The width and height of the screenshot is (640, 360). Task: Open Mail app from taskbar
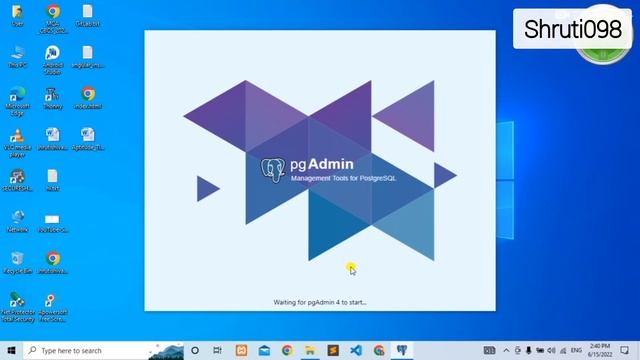pyautogui.click(x=264, y=350)
